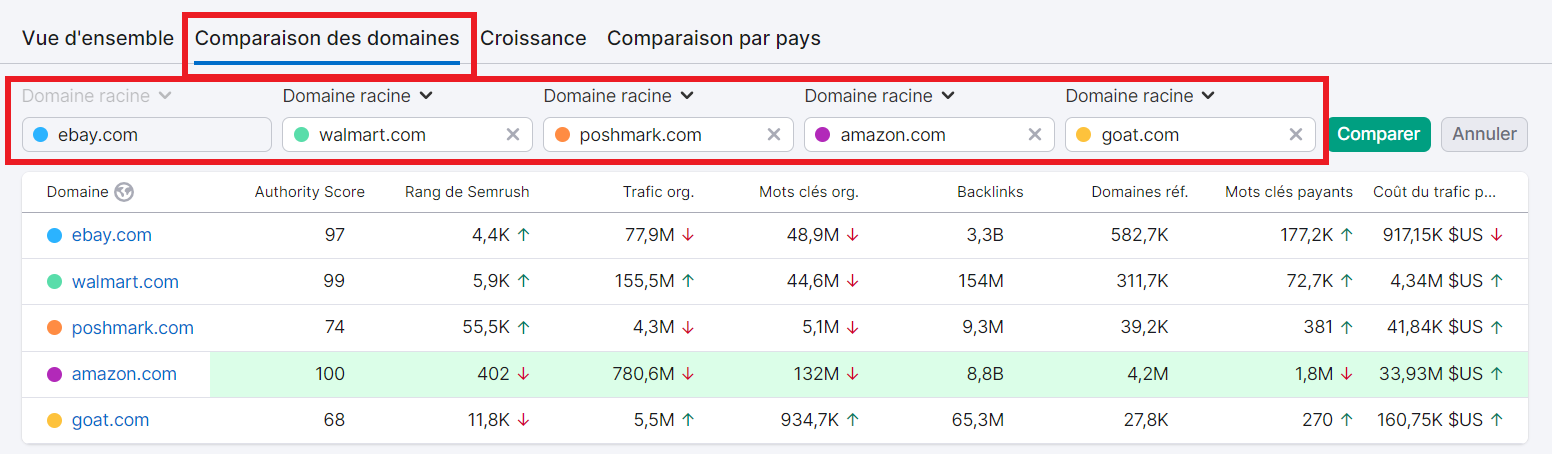Viewport: 1552px width, 454px height.
Task: Open Domaine racine dropdown above amazon.com
Action: coord(879,96)
